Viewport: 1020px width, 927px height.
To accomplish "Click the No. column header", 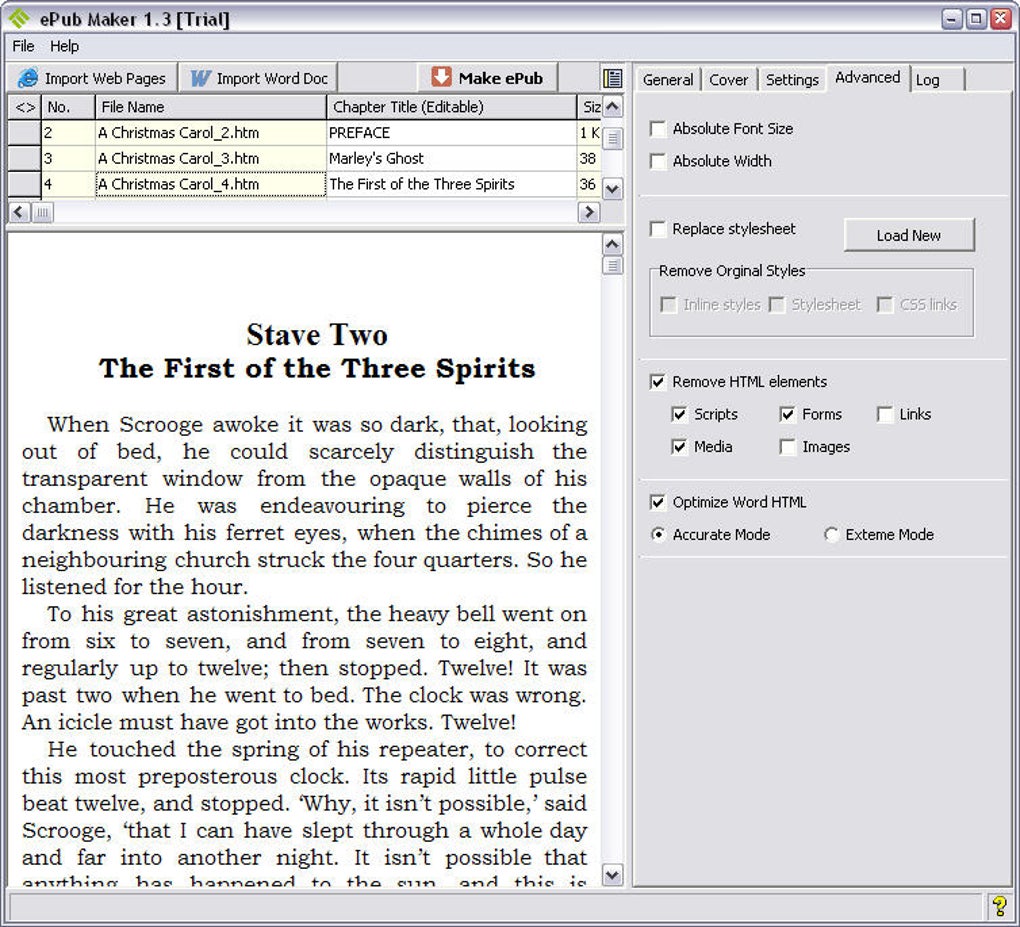I will click(68, 107).
